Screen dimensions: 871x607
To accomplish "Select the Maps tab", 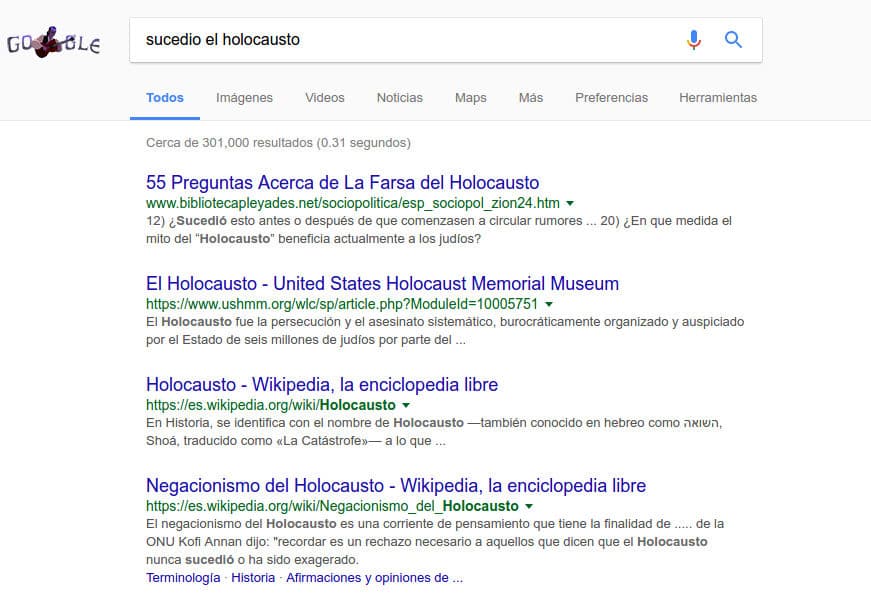I will pos(470,98).
